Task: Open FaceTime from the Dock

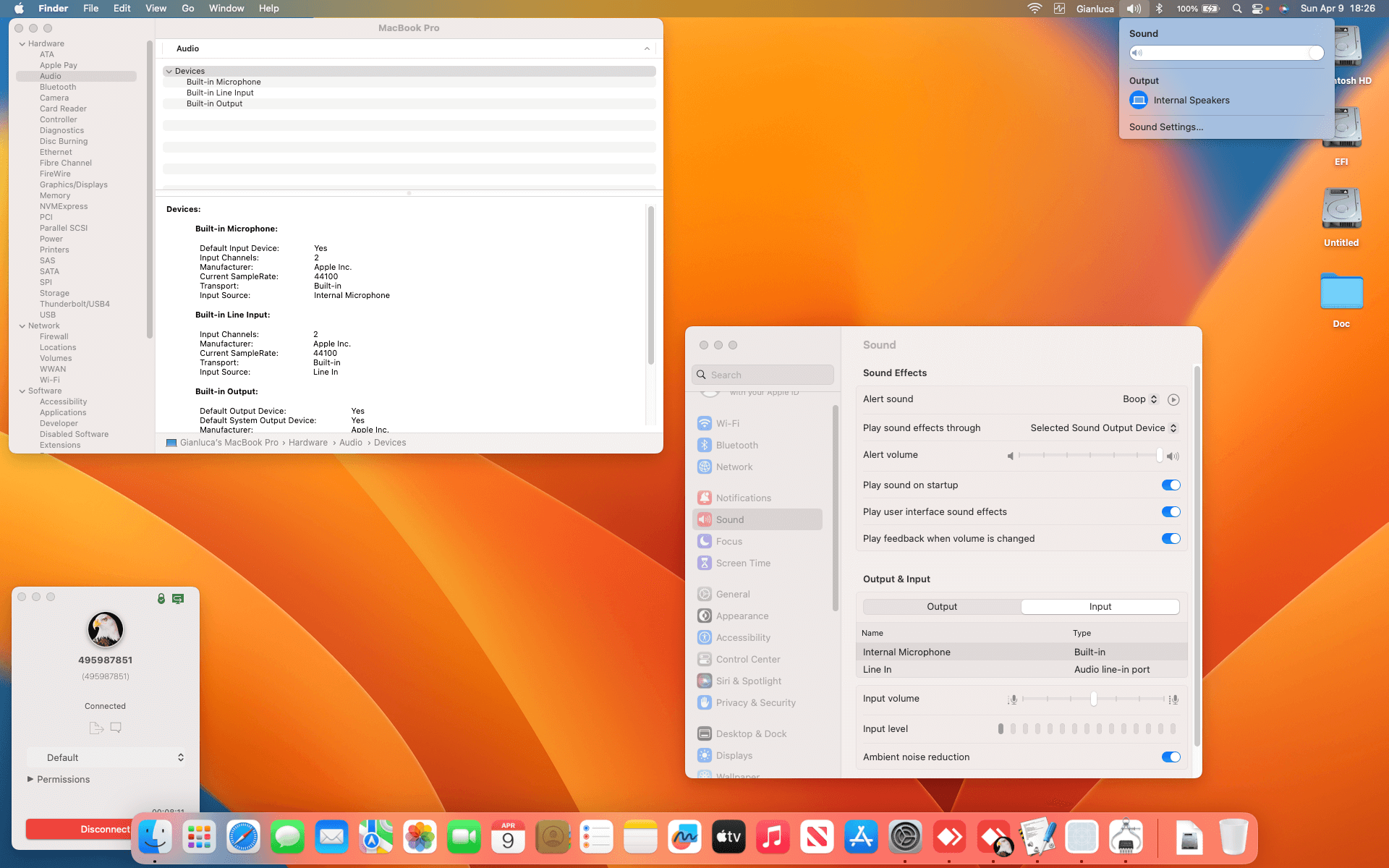Action: click(x=464, y=837)
